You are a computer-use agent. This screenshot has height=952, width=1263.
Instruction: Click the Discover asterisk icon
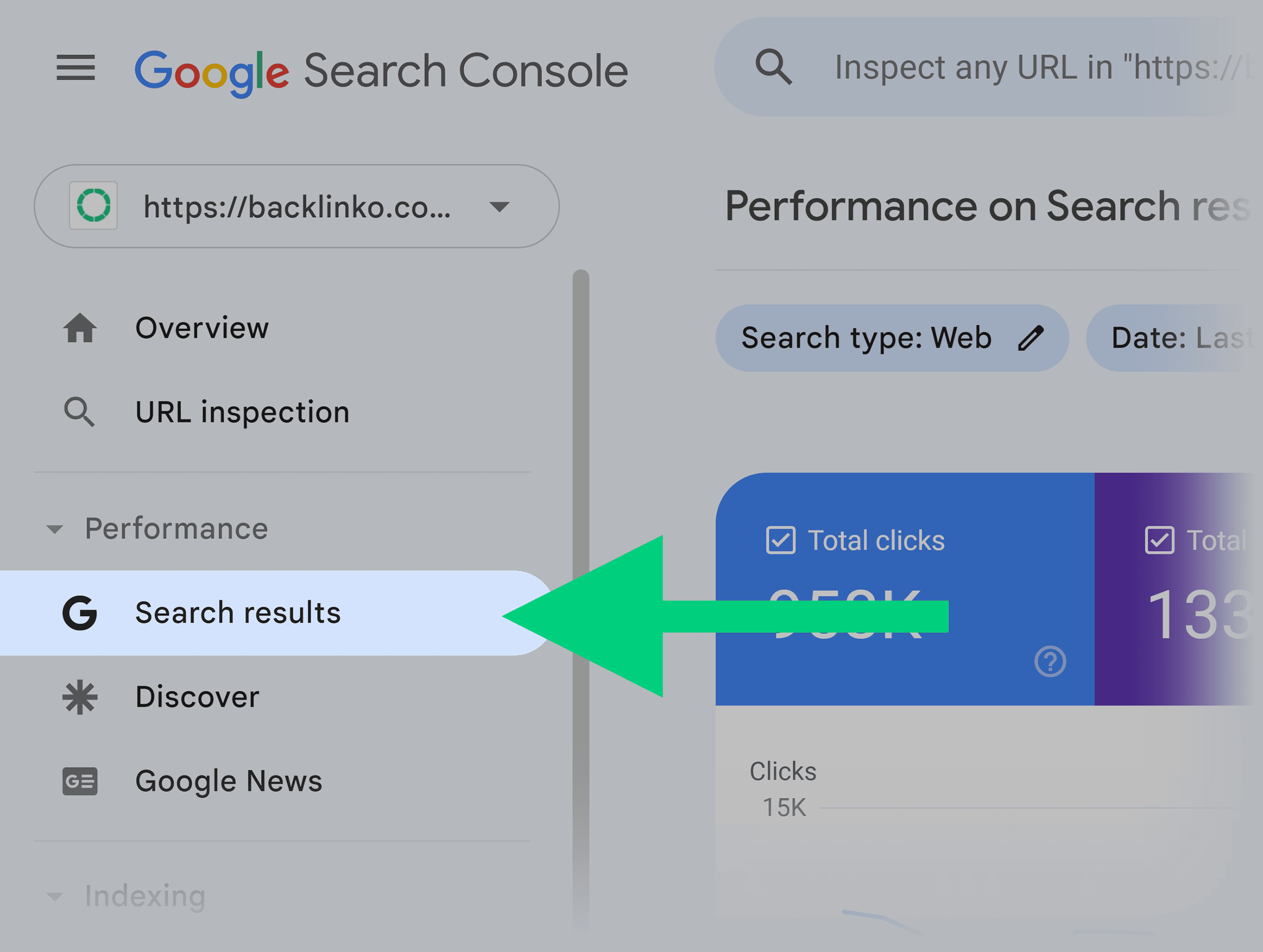click(79, 696)
